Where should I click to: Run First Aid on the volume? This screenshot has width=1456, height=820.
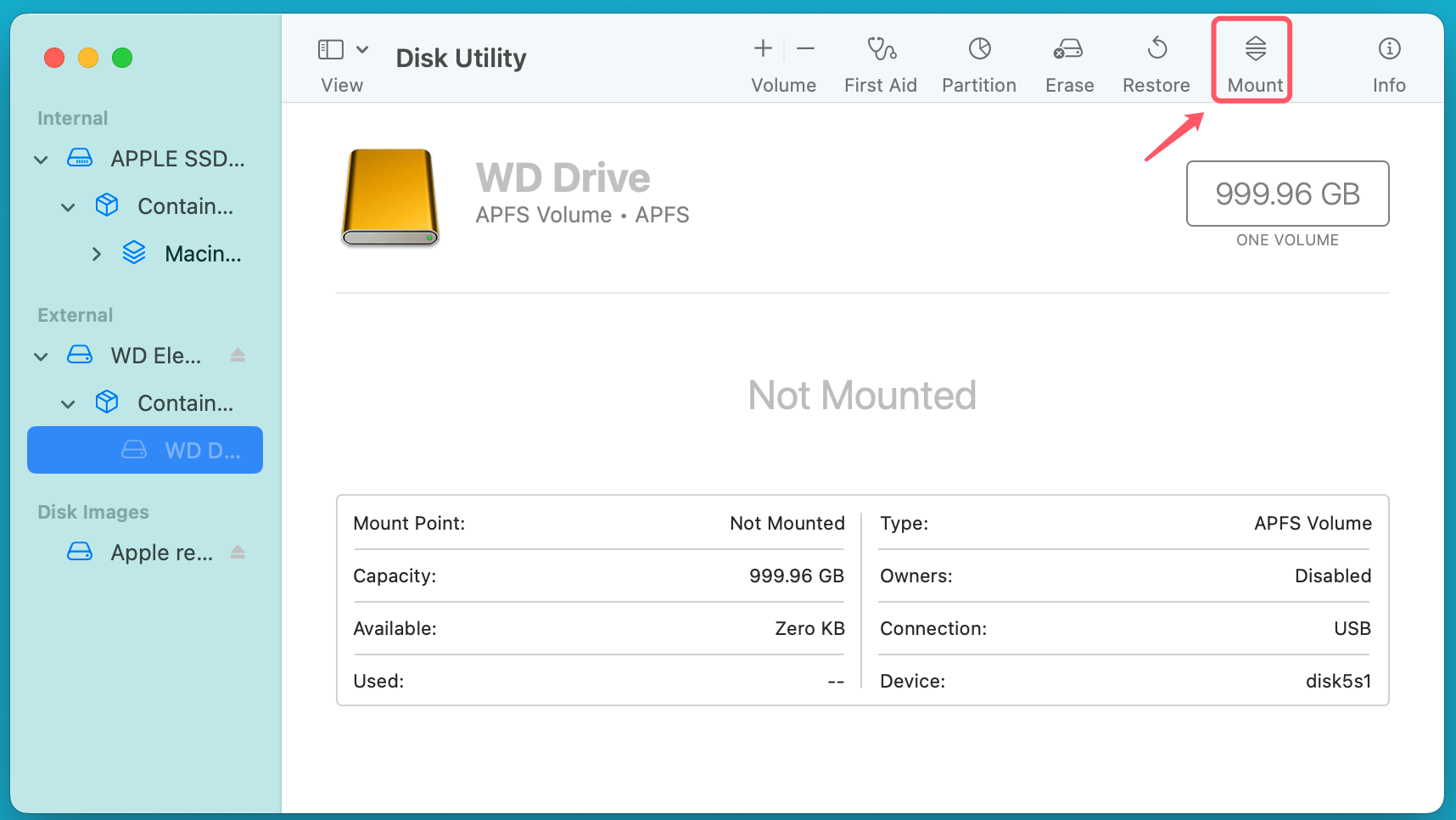(x=880, y=61)
